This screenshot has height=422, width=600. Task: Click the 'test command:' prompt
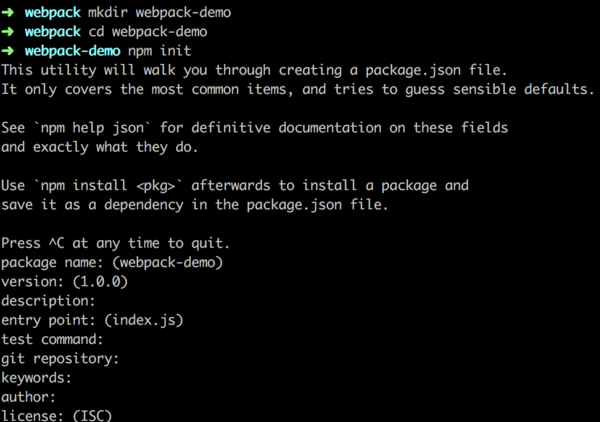tap(52, 339)
